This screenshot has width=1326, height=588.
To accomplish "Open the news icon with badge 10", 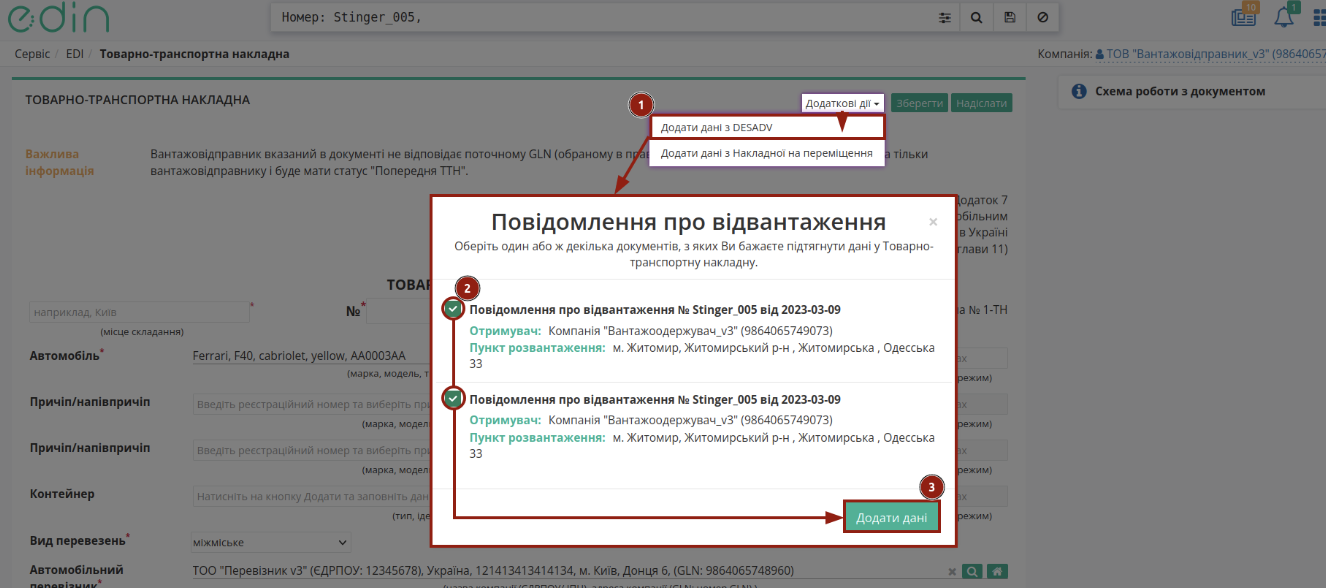I will pyautogui.click(x=1244, y=16).
